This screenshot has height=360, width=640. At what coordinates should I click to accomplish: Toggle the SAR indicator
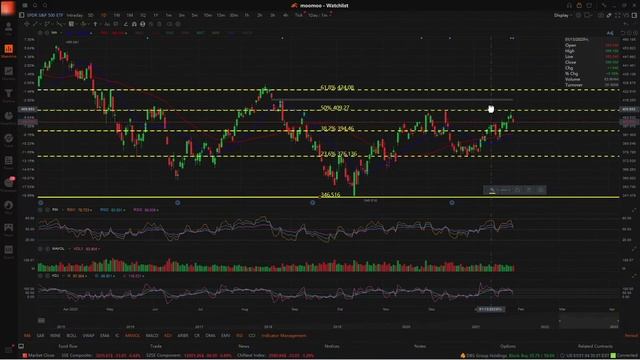(x=40, y=336)
